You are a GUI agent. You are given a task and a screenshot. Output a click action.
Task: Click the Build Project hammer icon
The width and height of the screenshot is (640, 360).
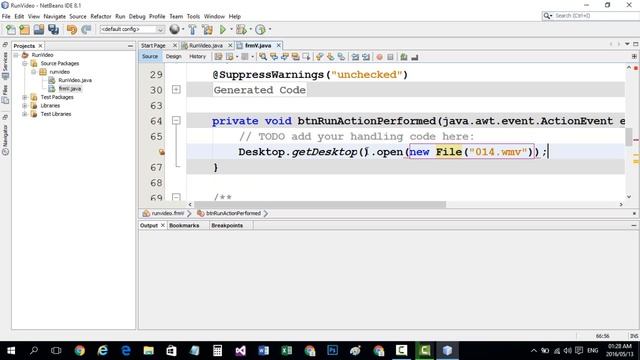point(192,29)
